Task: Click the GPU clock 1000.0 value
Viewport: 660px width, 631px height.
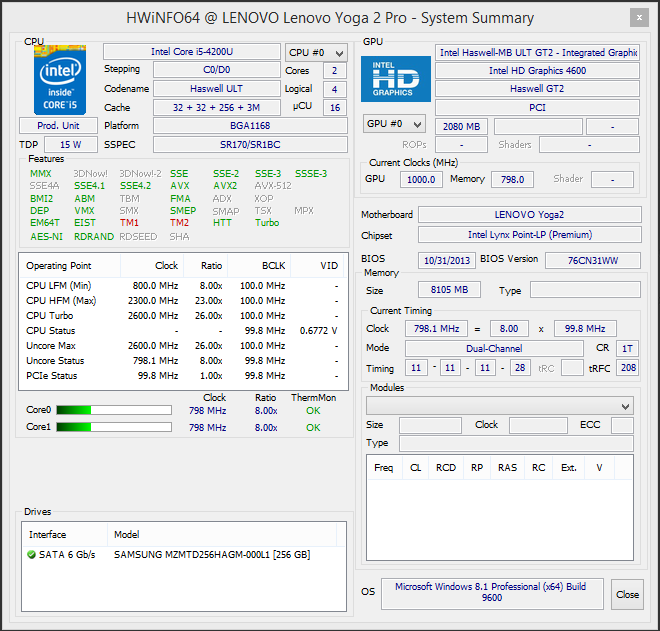Action: tap(421, 179)
